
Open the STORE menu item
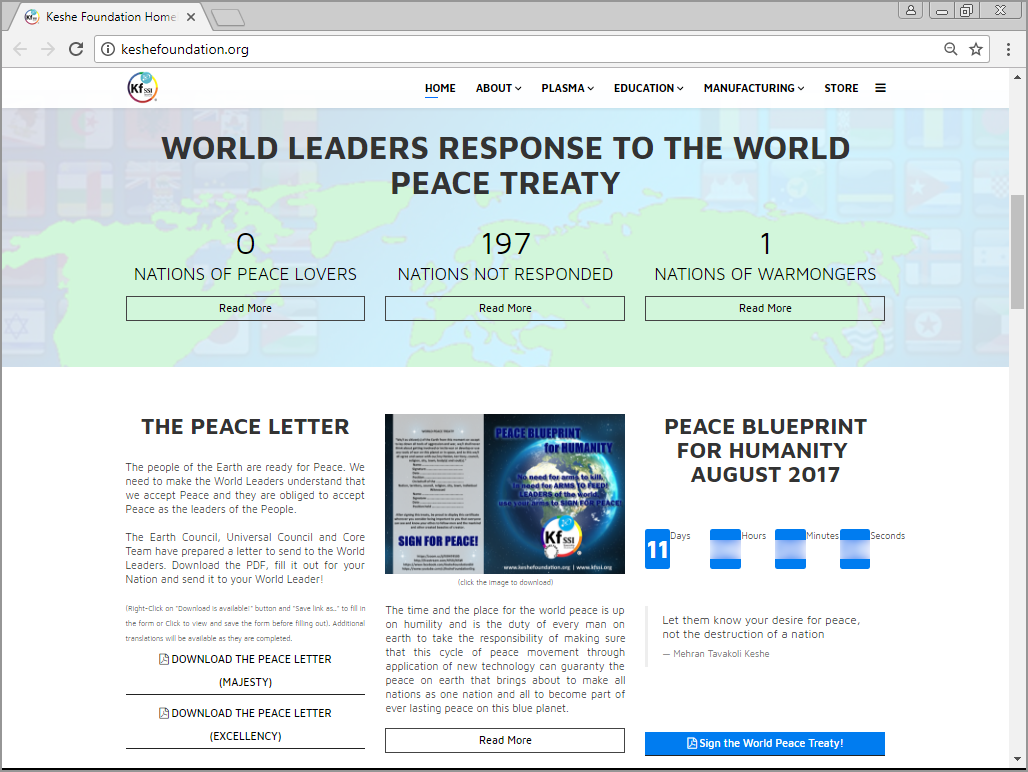841,88
